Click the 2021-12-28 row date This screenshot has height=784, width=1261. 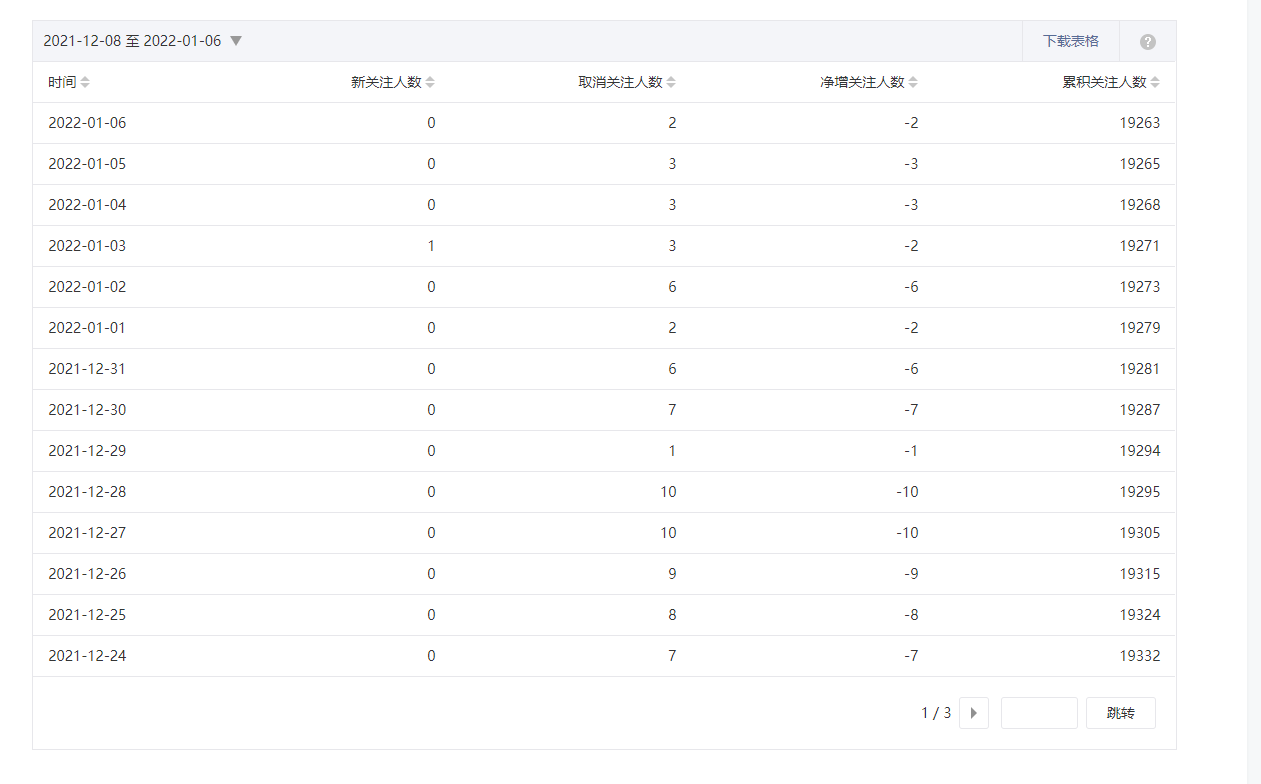[87, 492]
